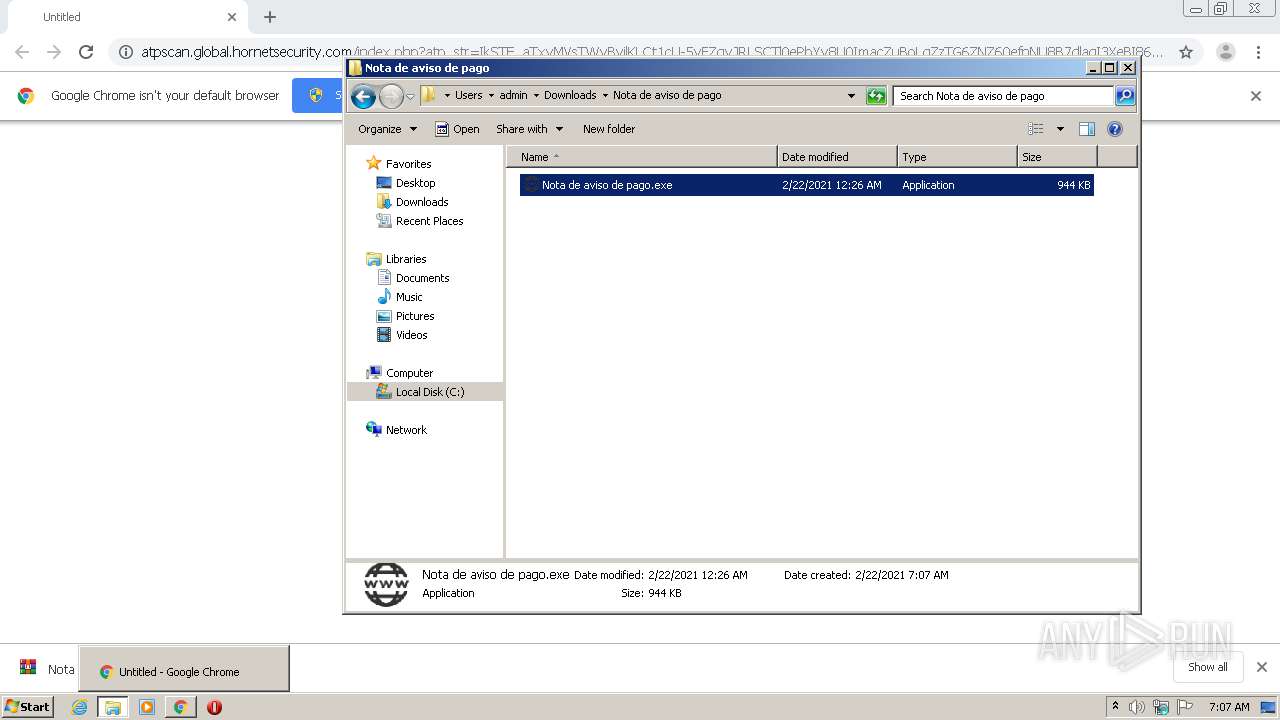
Task: Open Explorer help icon
Action: [1115, 129]
